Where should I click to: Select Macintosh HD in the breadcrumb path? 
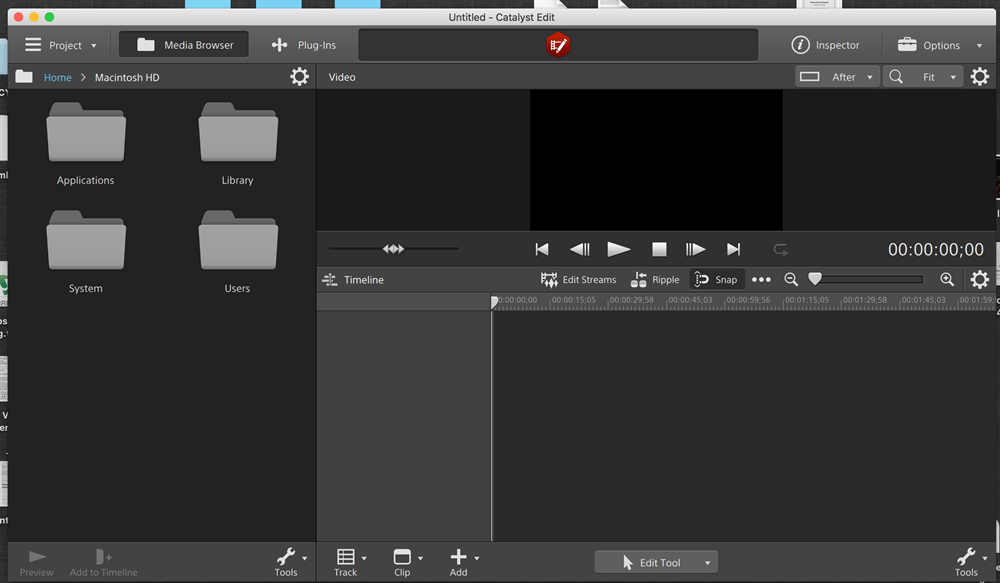(x=127, y=77)
